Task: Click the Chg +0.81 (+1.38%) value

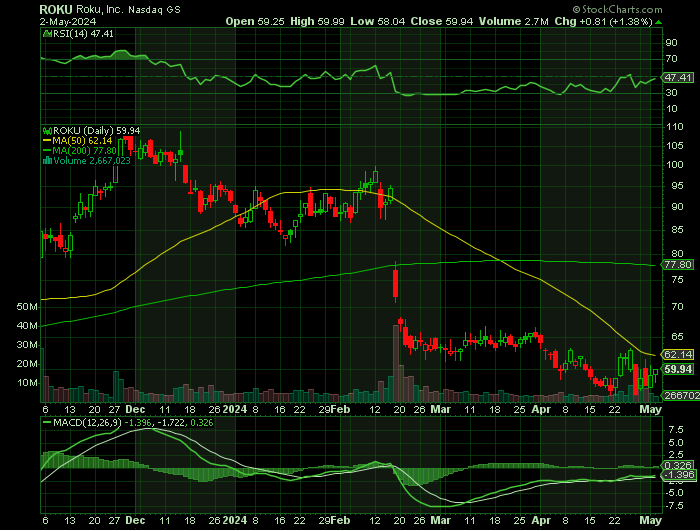Action: click(x=604, y=21)
